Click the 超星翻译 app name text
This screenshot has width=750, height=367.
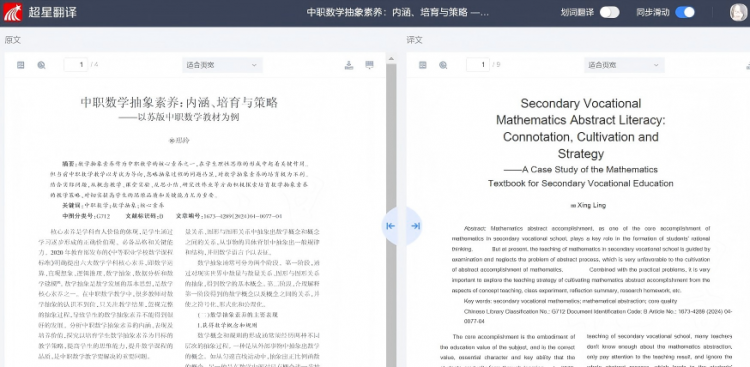[52, 12]
